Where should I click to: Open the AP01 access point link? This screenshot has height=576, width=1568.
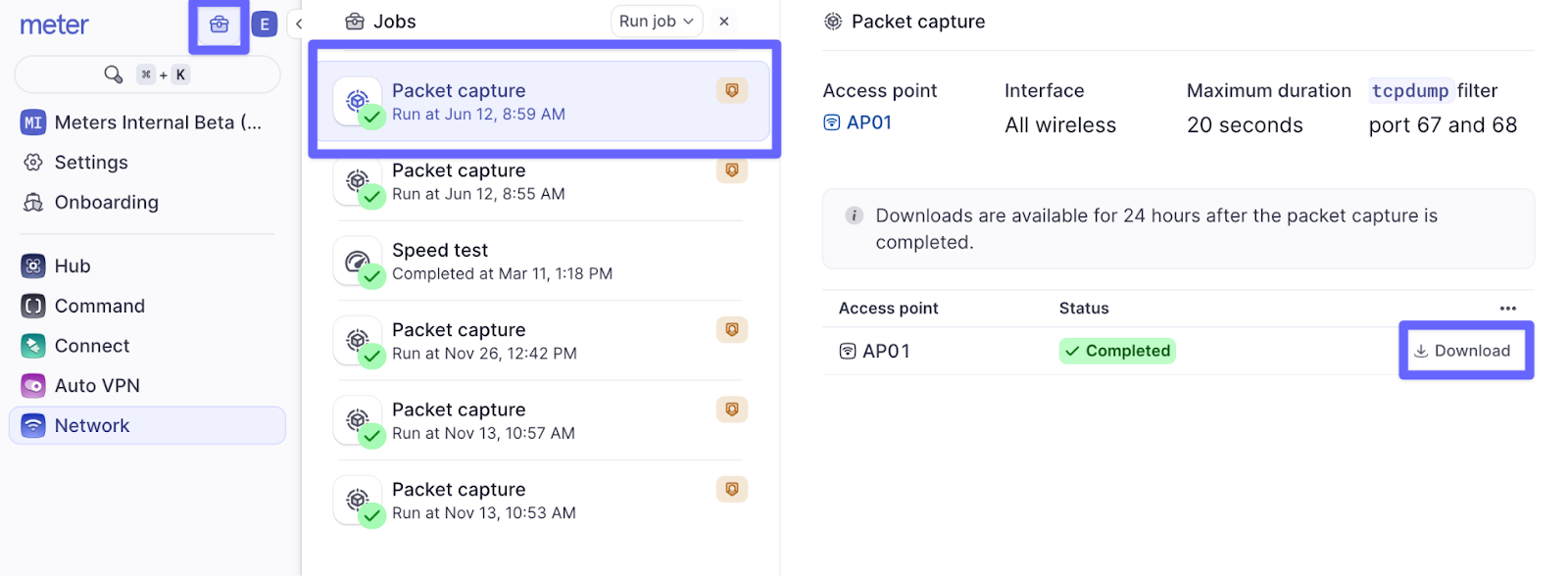coord(868,122)
